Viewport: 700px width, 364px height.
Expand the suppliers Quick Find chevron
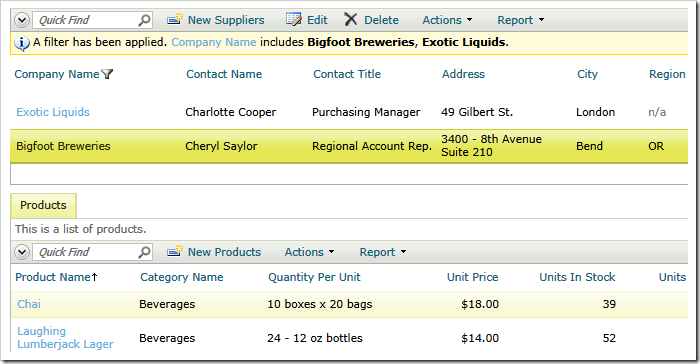tap(22, 20)
